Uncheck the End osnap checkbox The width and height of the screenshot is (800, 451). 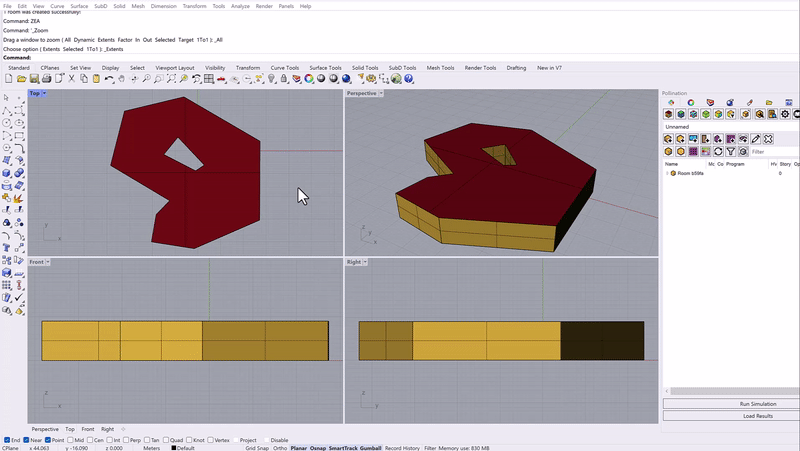point(7,440)
